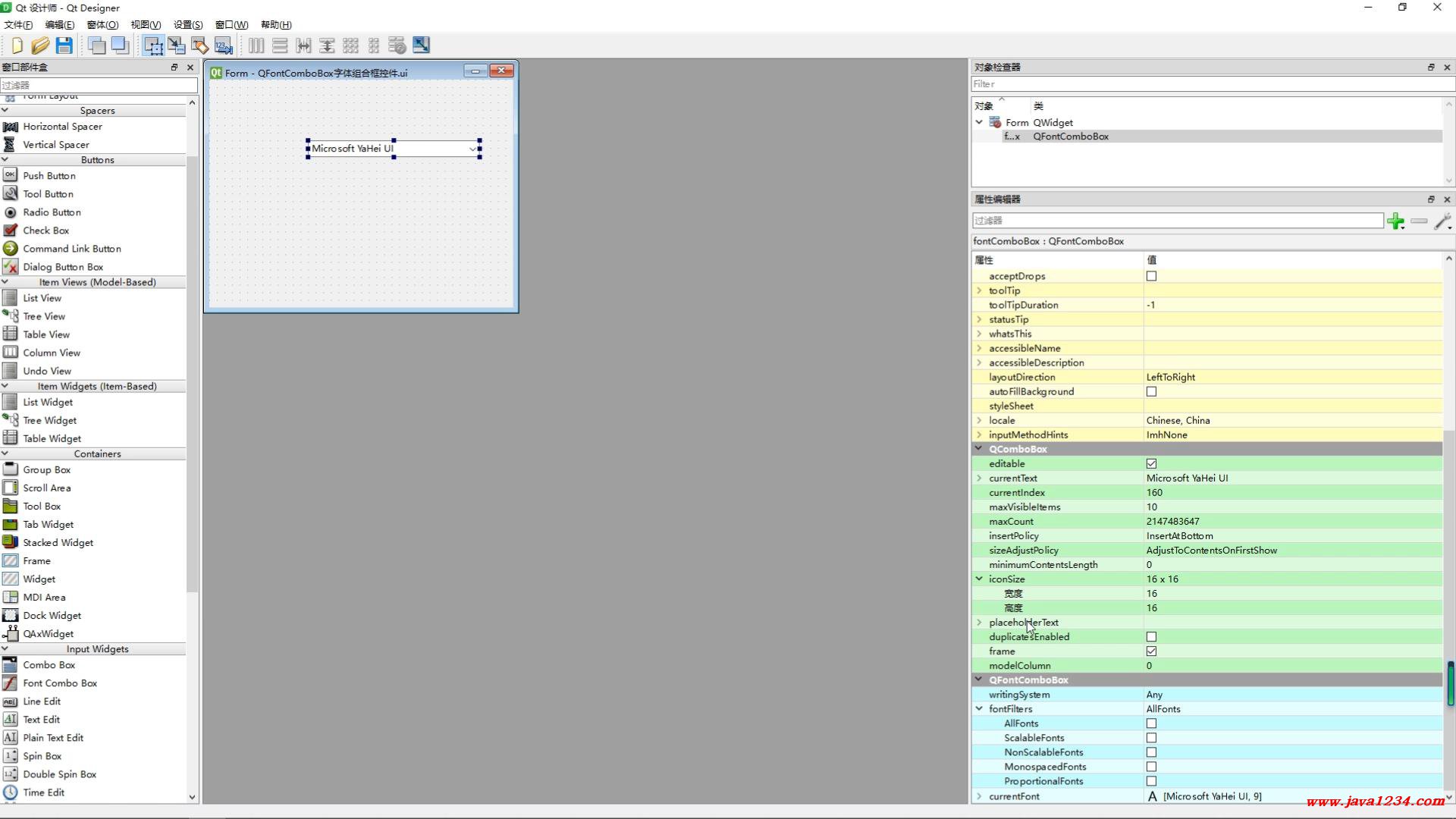Check the MonospacedFonts filter checkbox

tap(1151, 767)
